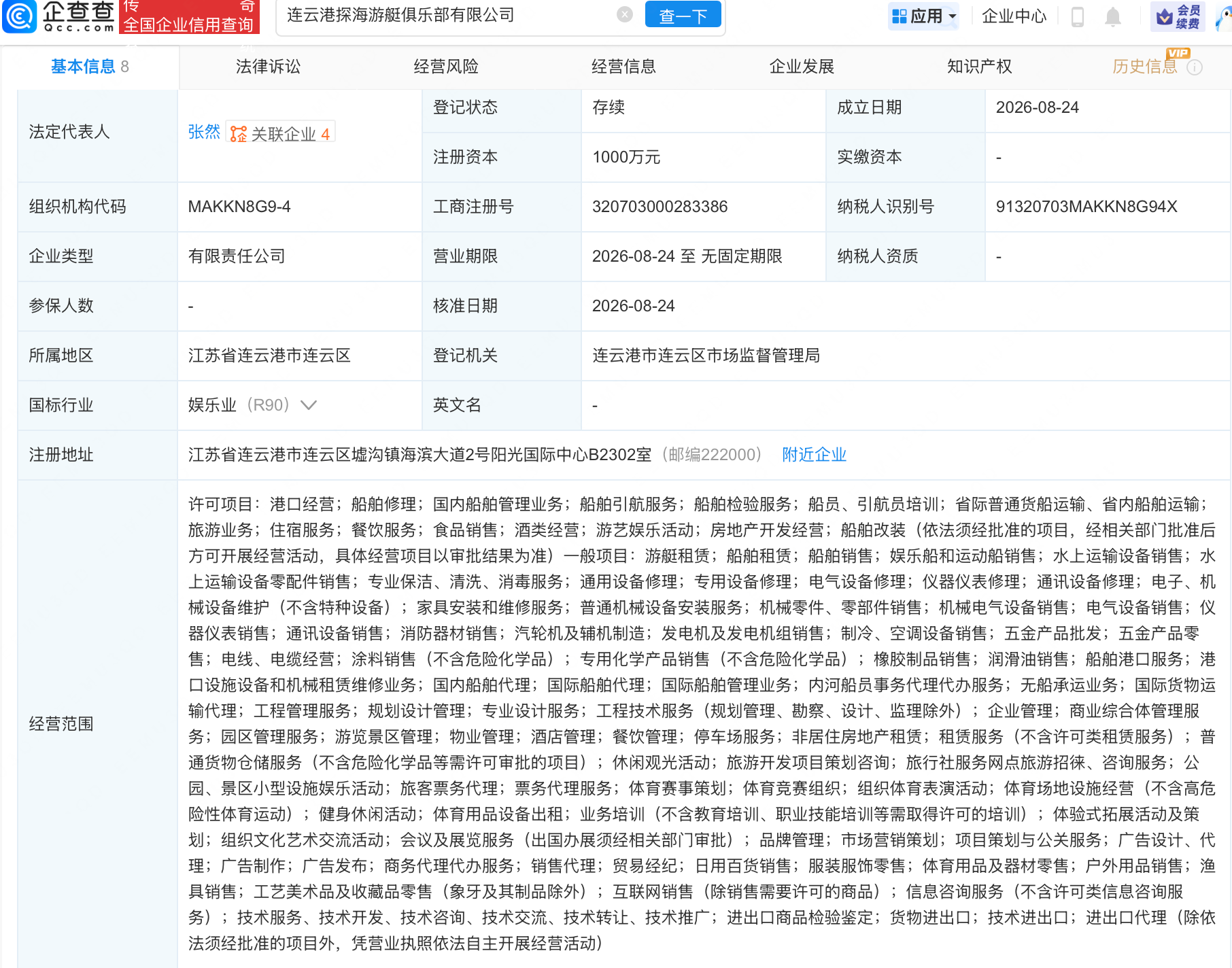1232x968 pixels.
Task: Select region 江苏省连云港市连云区
Action: pos(269,356)
